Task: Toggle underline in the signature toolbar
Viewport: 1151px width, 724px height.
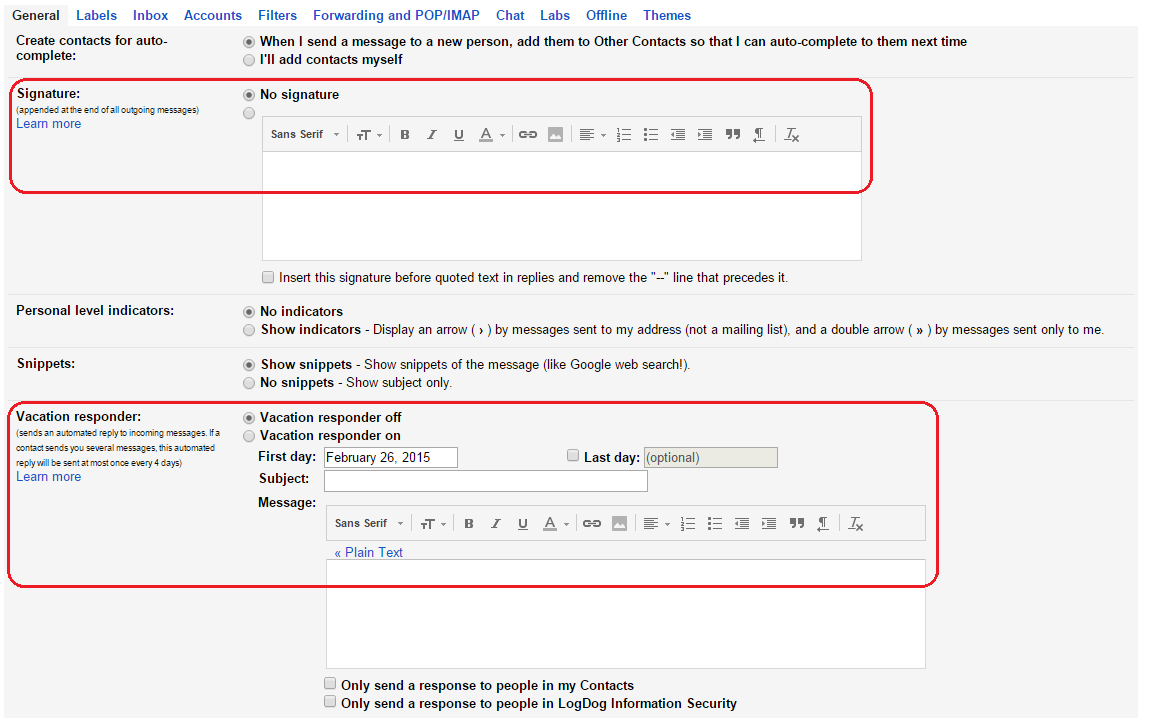Action: pyautogui.click(x=459, y=134)
